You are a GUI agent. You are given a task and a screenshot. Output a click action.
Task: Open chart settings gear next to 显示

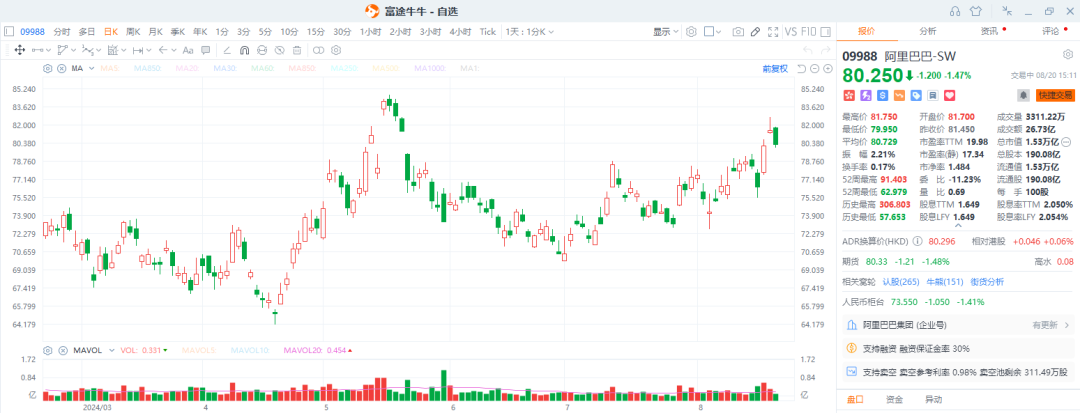point(692,32)
